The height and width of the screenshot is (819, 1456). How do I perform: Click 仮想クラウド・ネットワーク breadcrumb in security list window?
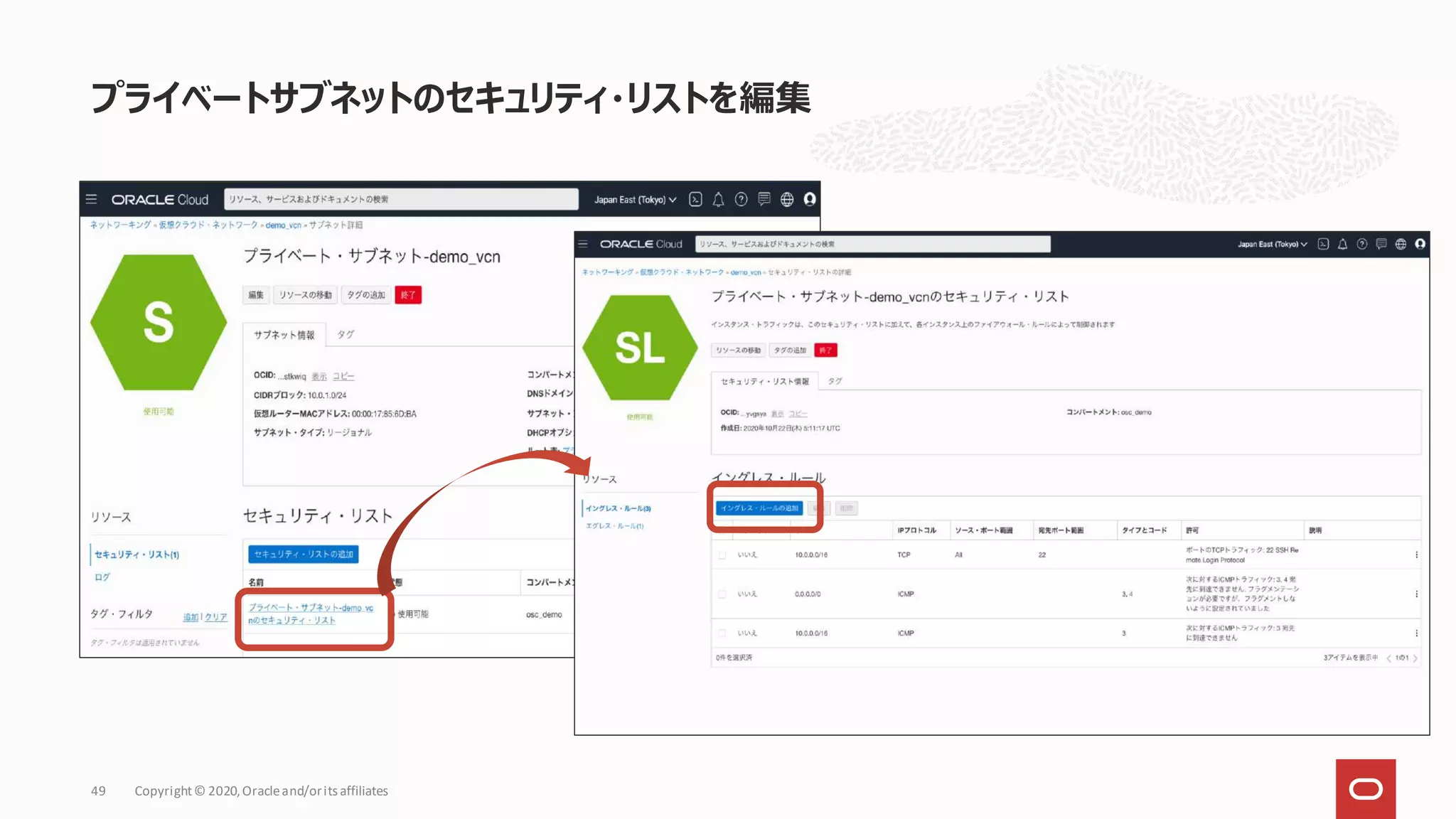[682, 272]
